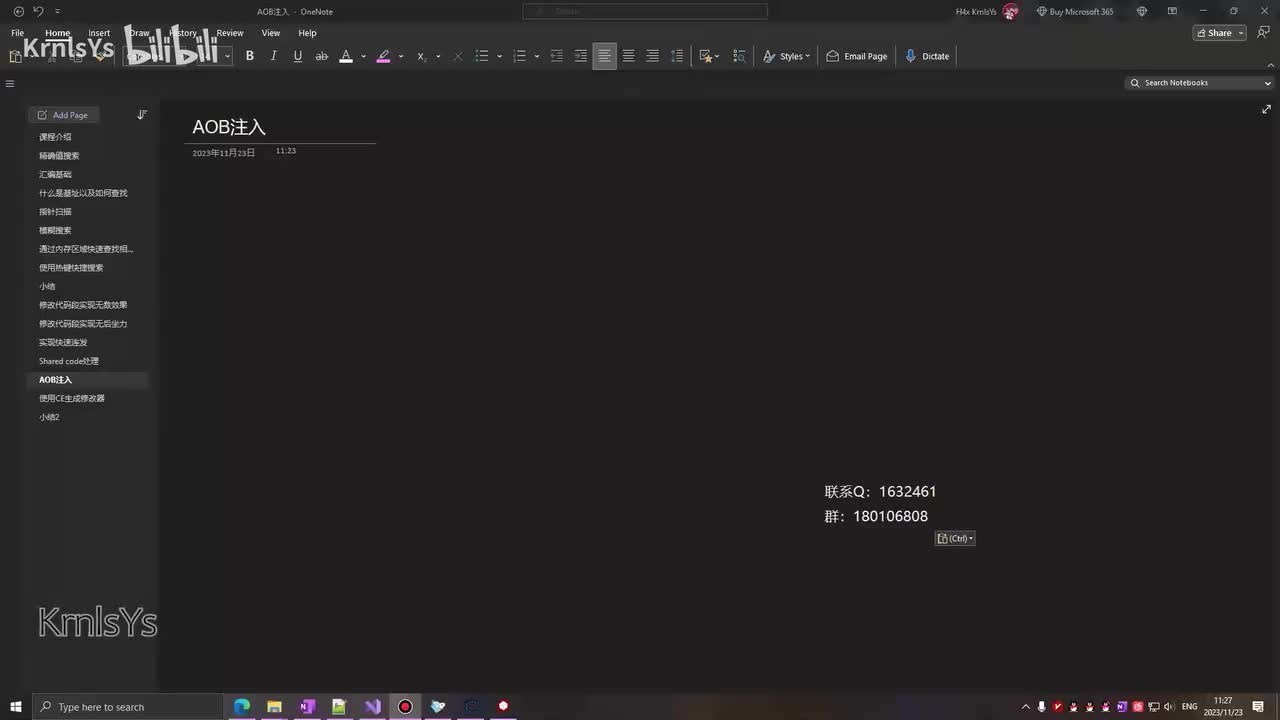Sort pages using the sort icon
The height and width of the screenshot is (720, 1280).
click(142, 115)
